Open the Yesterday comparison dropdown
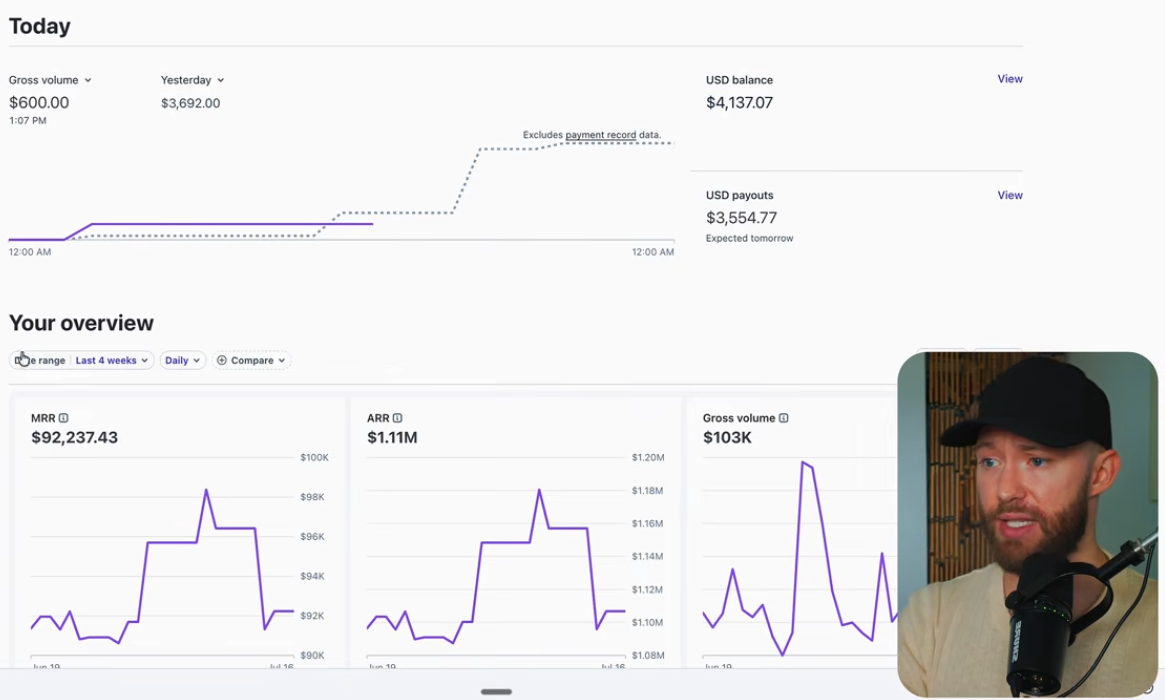The width and height of the screenshot is (1165, 700). coord(192,80)
